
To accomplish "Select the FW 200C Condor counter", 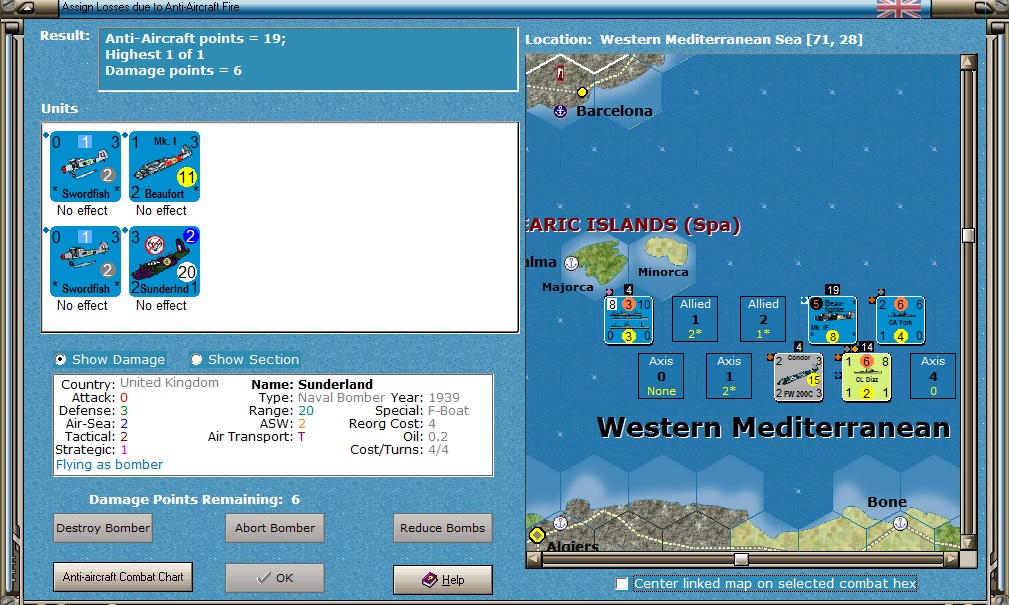I will coord(799,377).
